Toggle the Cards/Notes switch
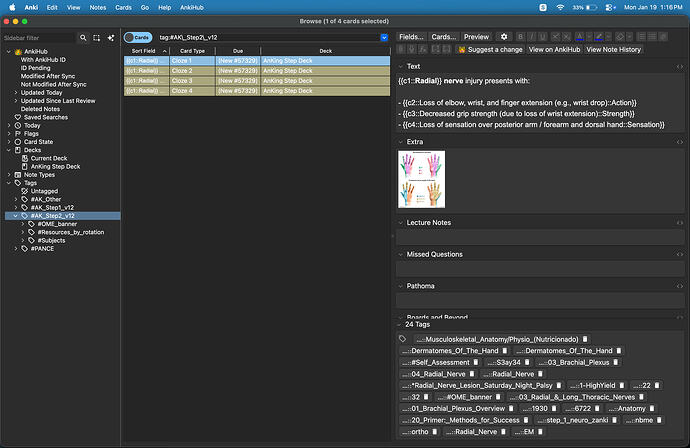Viewport: 690px width, 448px height. 137,37
